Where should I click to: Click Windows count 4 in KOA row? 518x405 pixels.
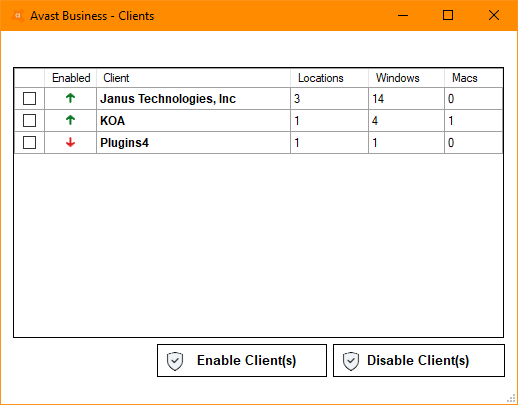tap(375, 121)
